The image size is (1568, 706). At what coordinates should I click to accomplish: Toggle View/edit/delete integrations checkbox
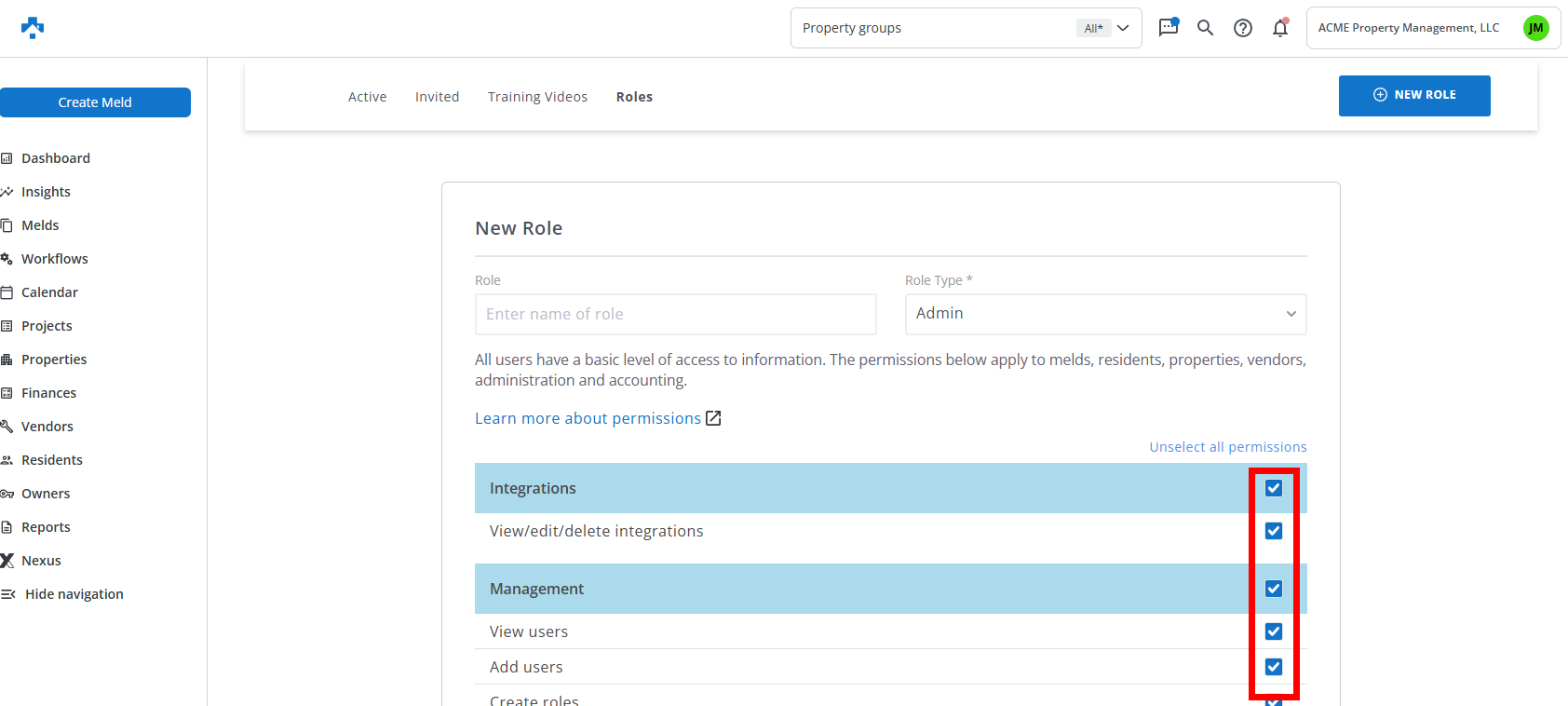tap(1273, 531)
